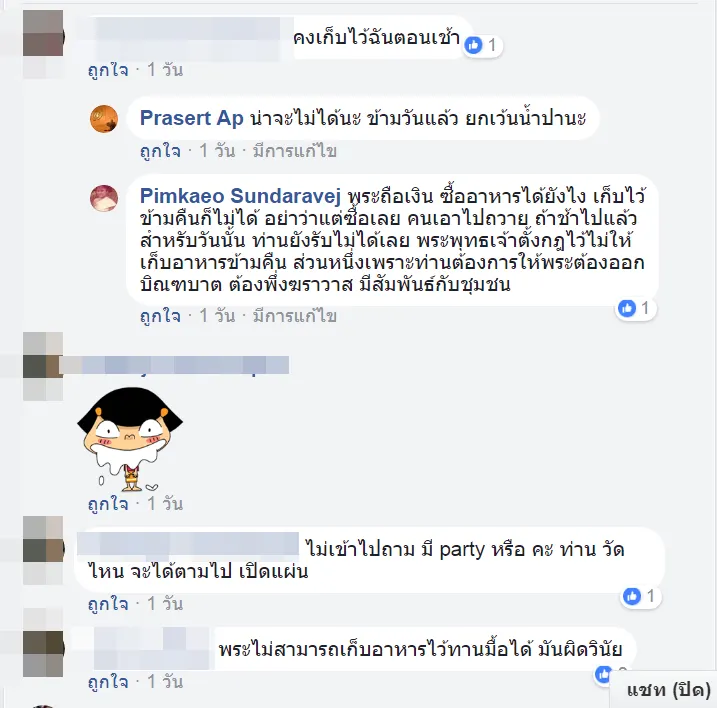Screen dimensions: 717x708
Task: Show edit history of Prasert Ap's reply
Action: (x=295, y=151)
